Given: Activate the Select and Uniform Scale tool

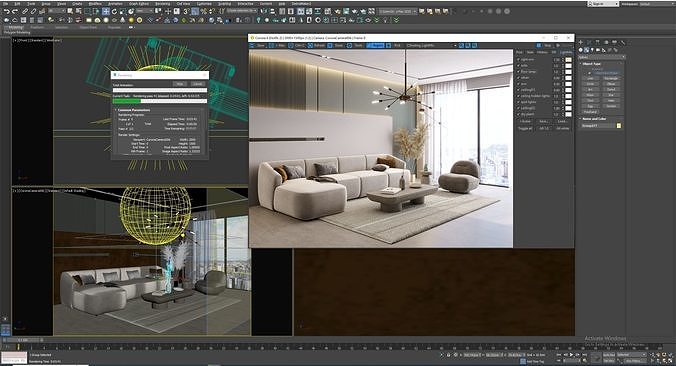Looking at the screenshot, I should (123, 11).
